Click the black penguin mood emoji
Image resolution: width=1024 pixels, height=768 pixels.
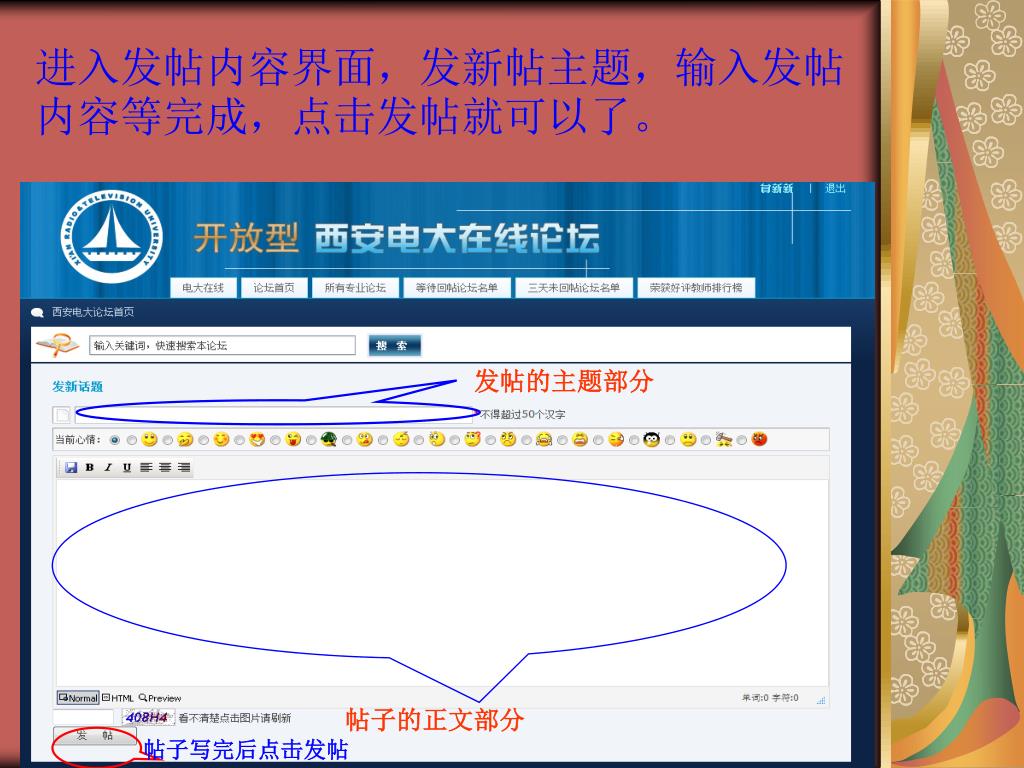[x=651, y=440]
